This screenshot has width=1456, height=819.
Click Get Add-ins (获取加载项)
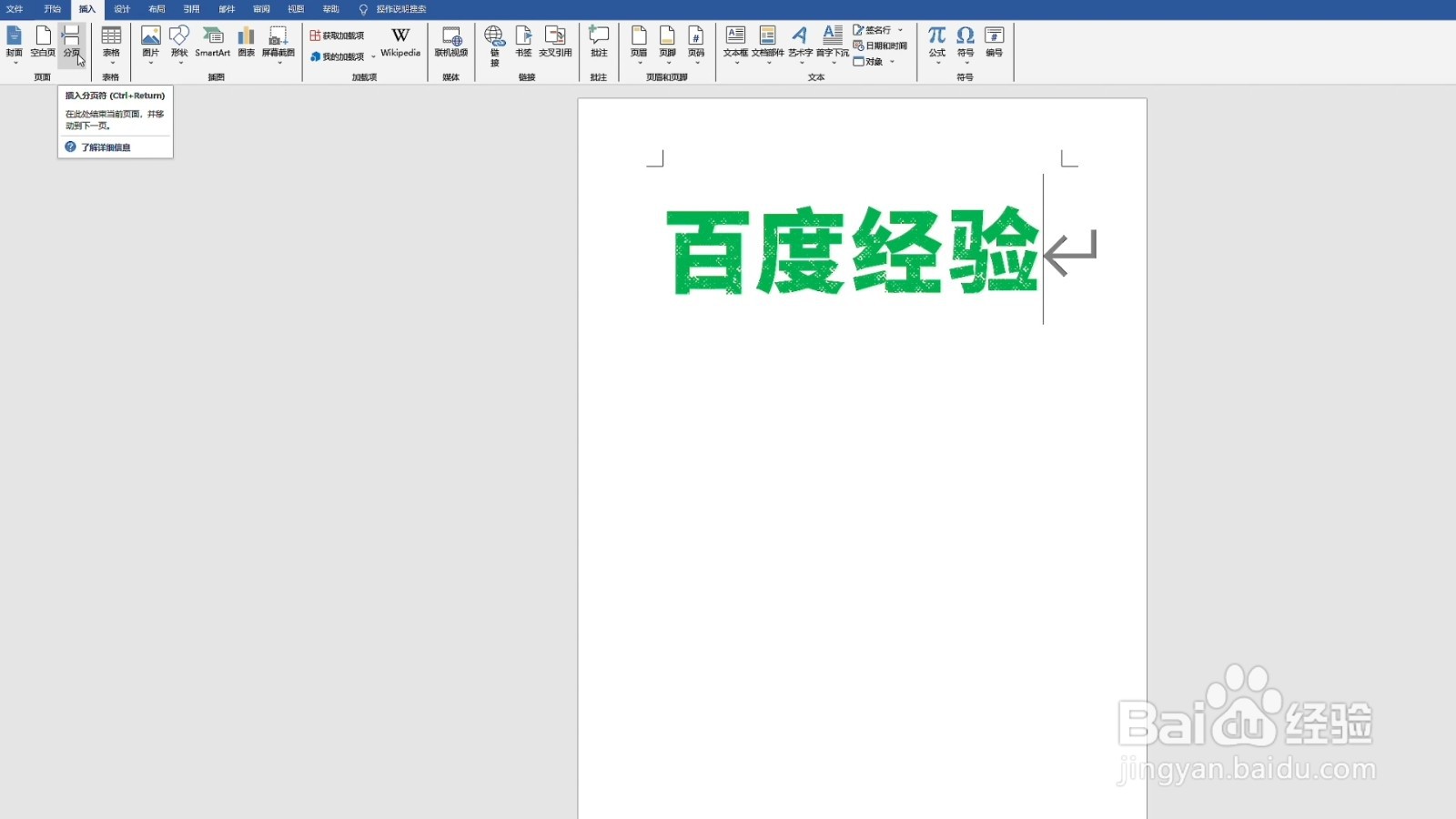337,35
